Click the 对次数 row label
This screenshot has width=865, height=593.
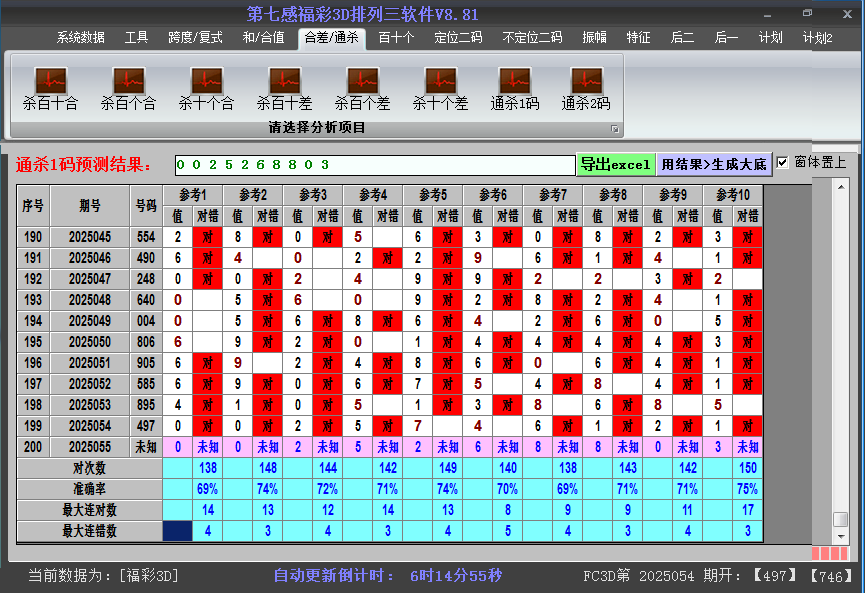click(89, 468)
